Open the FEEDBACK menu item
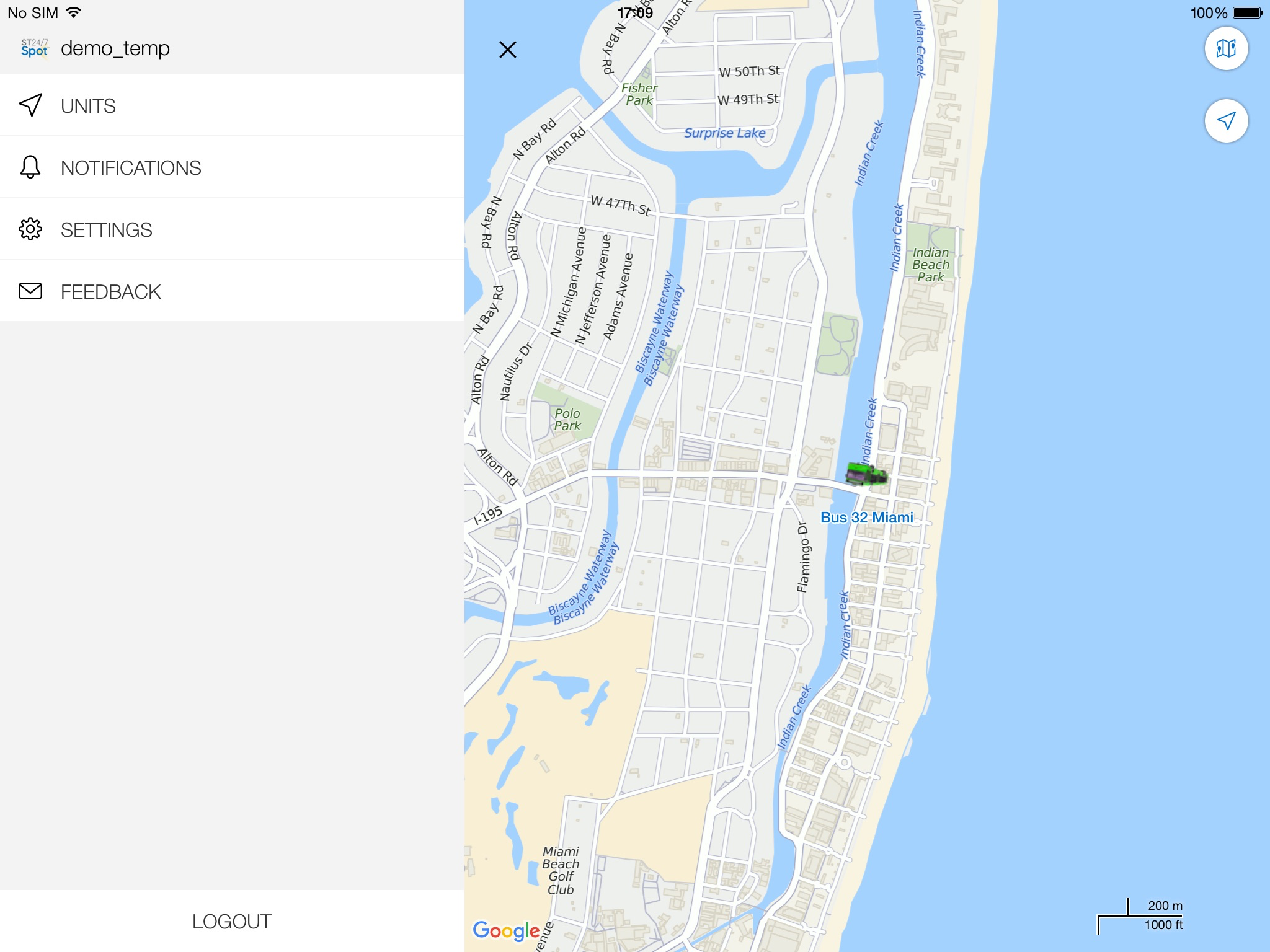The width and height of the screenshot is (1270, 952). [232, 291]
